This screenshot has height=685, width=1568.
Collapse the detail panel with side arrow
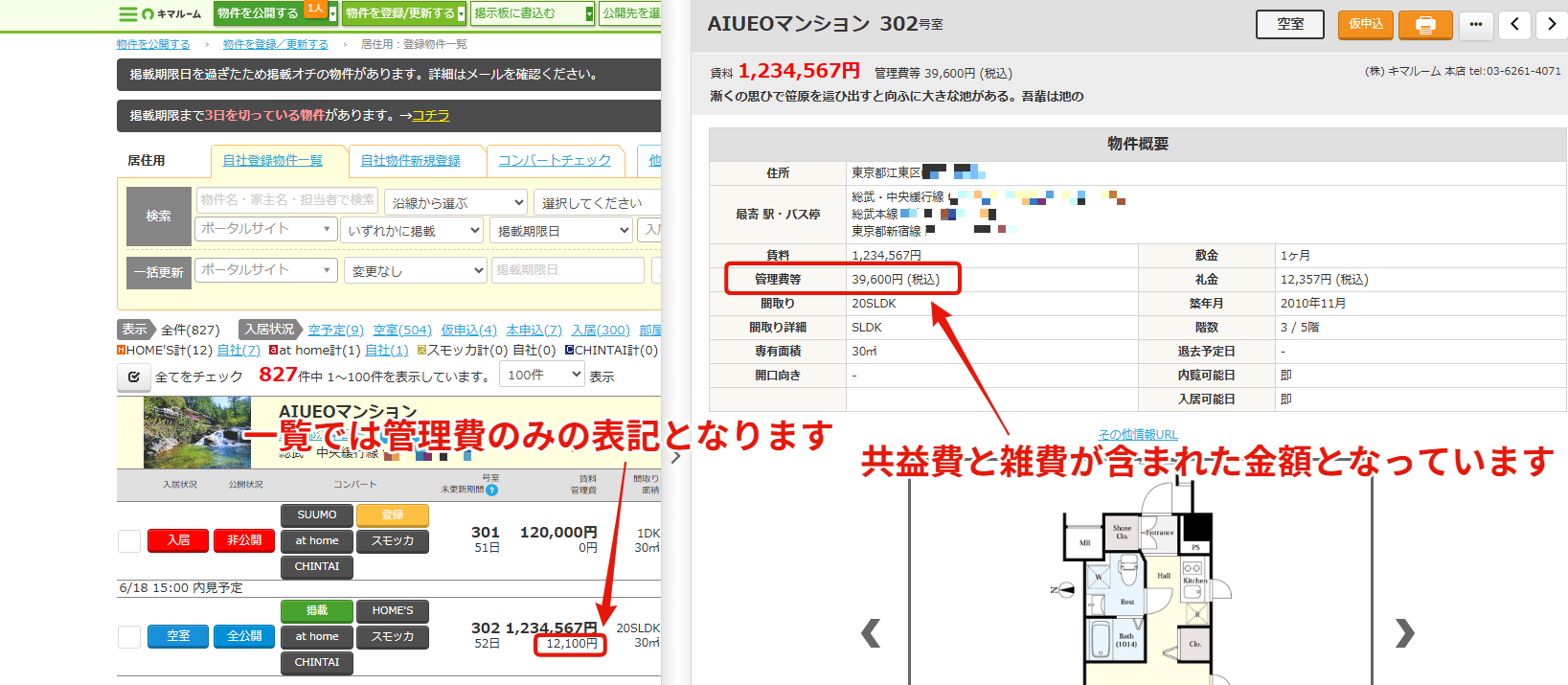coord(675,457)
